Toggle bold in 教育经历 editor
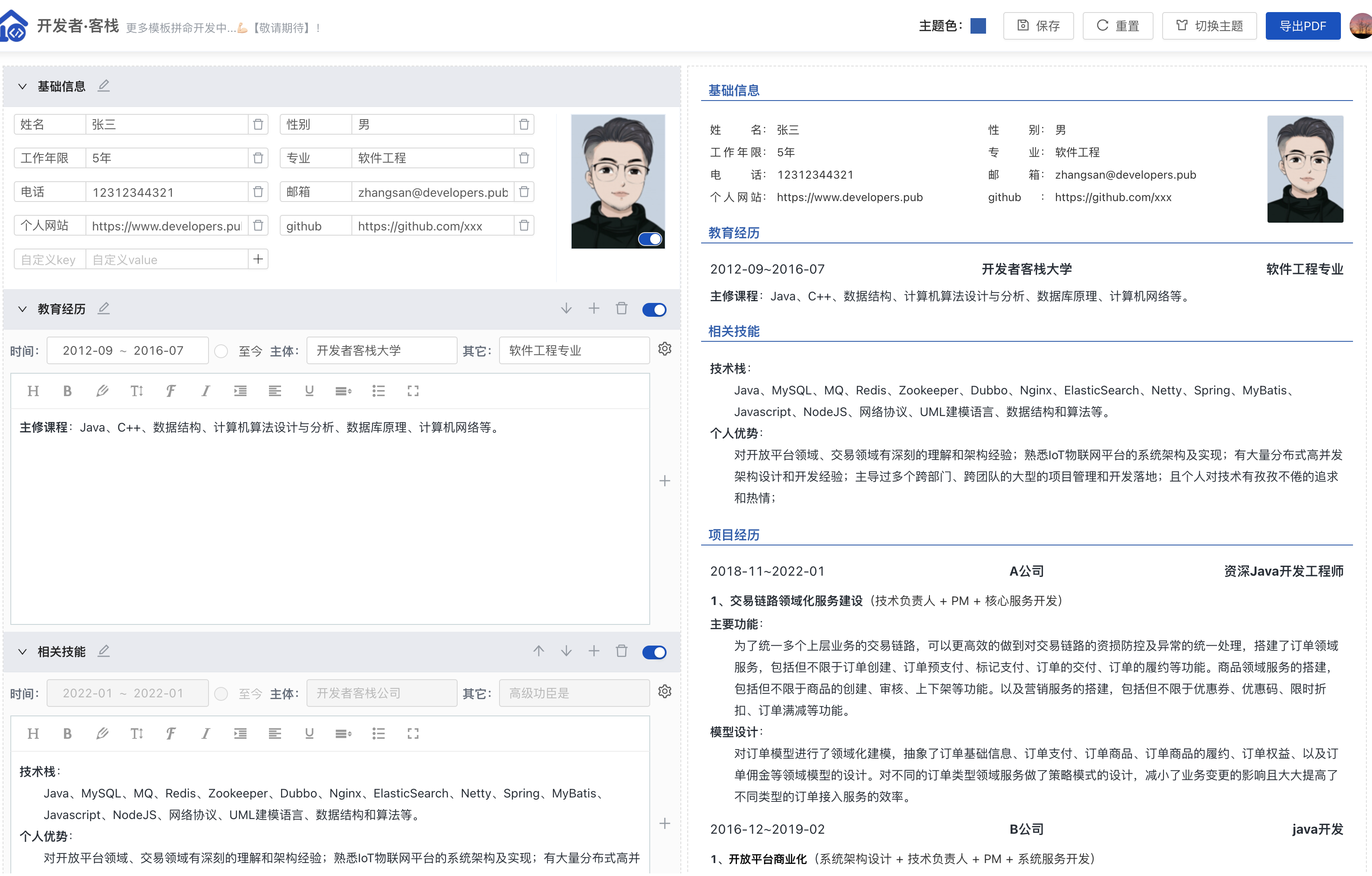This screenshot has width=1372, height=876. [x=67, y=391]
